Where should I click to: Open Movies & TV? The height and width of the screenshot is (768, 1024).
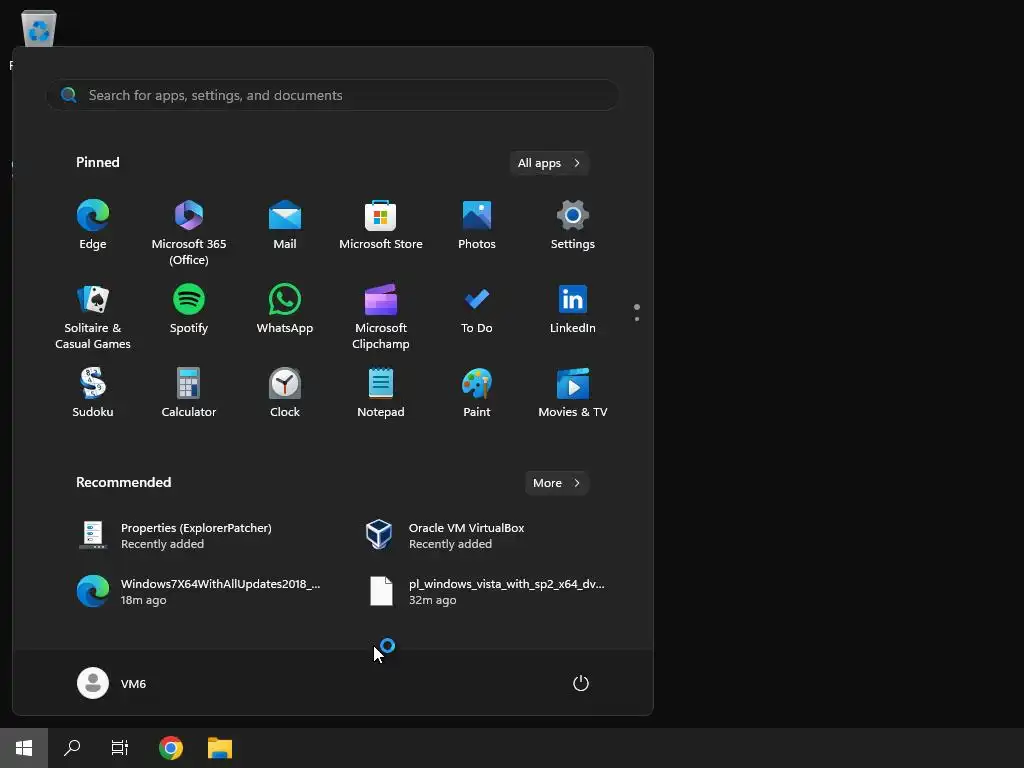click(573, 393)
